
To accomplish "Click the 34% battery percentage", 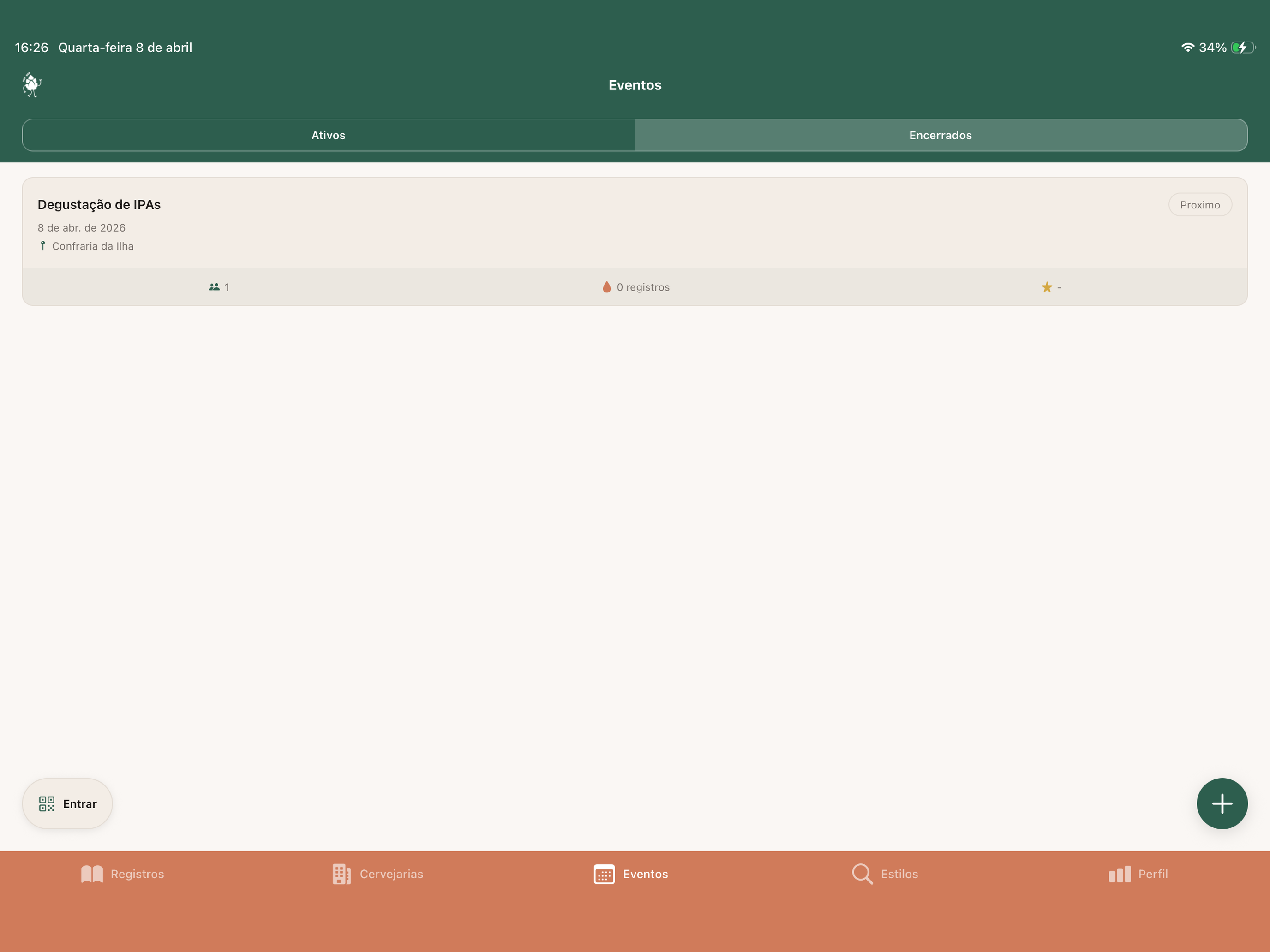I will point(1213,48).
